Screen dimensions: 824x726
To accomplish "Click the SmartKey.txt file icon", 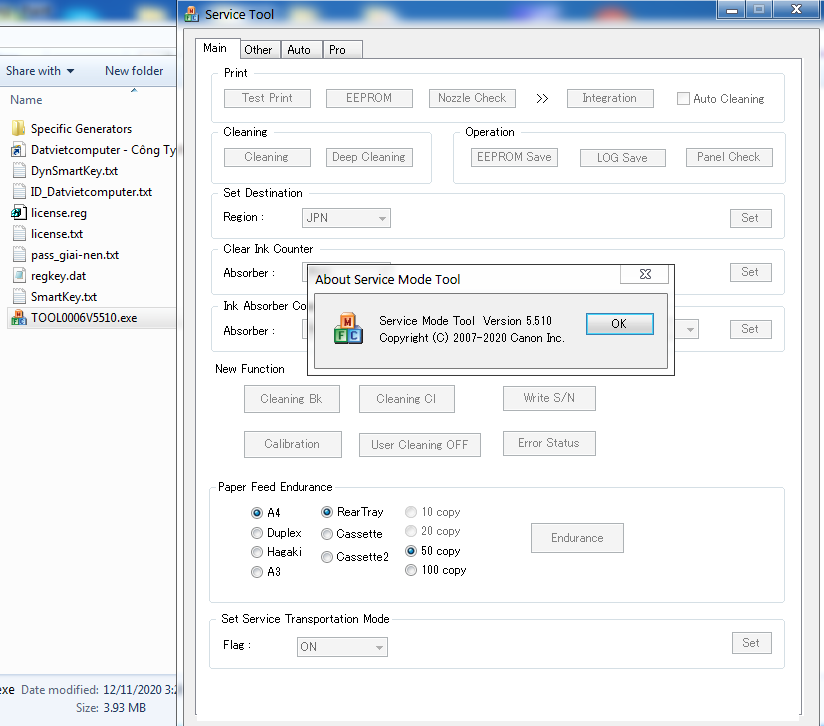I will (19, 297).
